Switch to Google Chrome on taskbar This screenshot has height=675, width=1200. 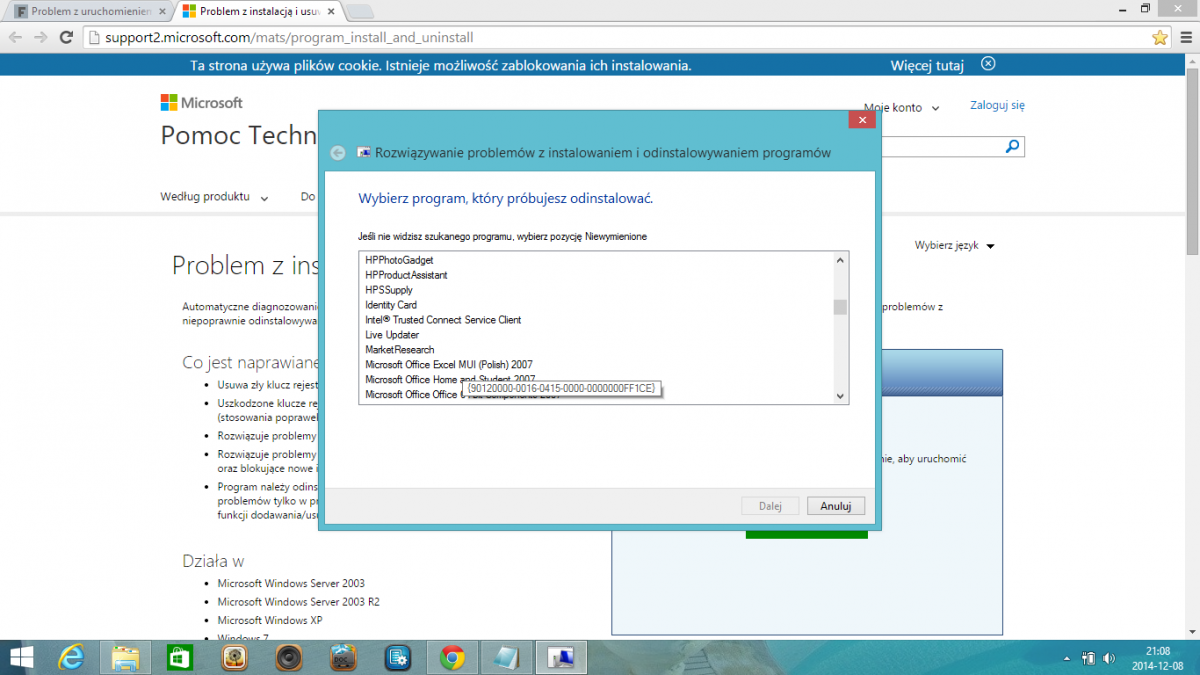click(x=452, y=657)
